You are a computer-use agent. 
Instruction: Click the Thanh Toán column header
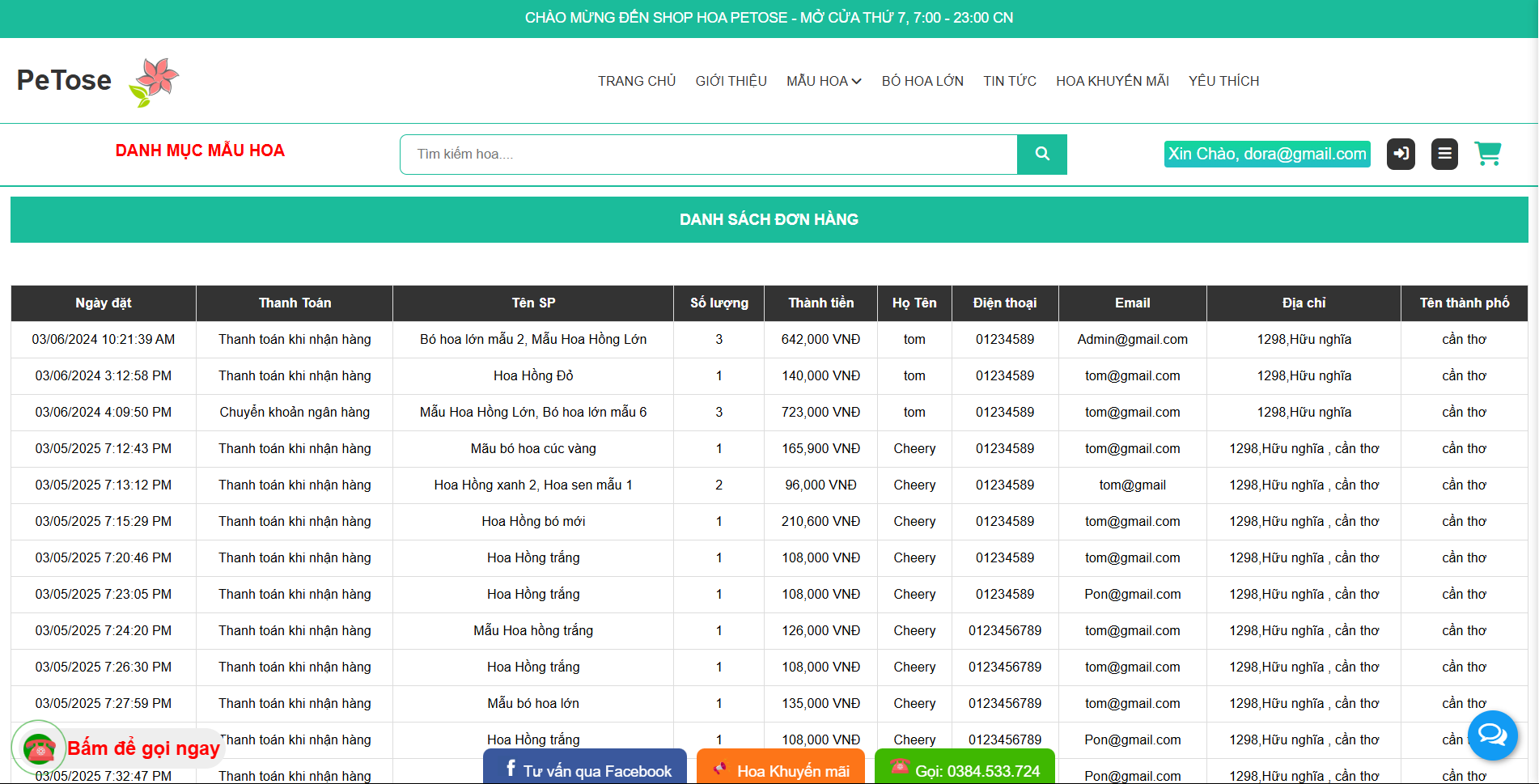pyautogui.click(x=295, y=303)
